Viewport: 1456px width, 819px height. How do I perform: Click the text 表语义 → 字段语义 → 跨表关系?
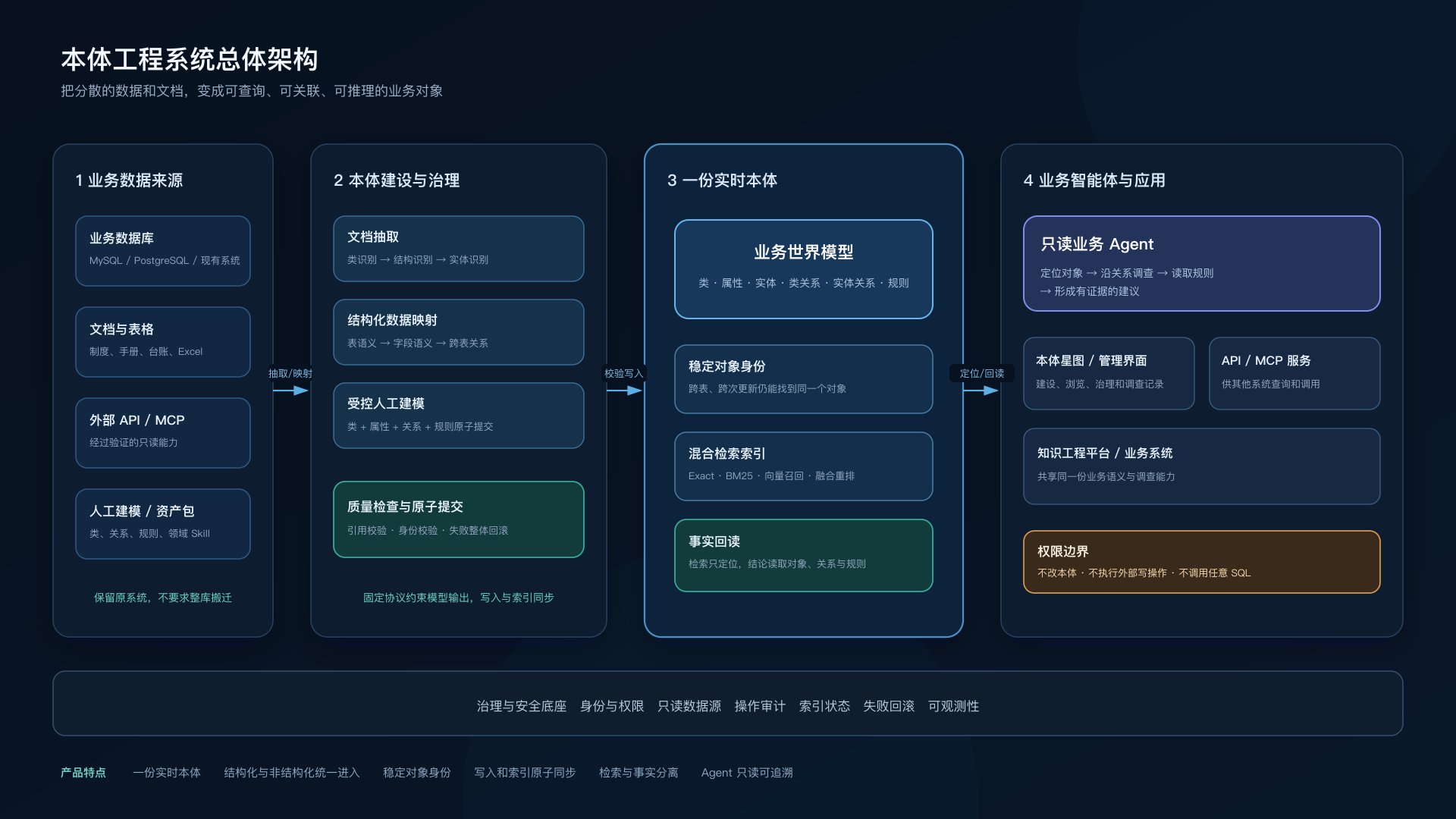click(418, 344)
